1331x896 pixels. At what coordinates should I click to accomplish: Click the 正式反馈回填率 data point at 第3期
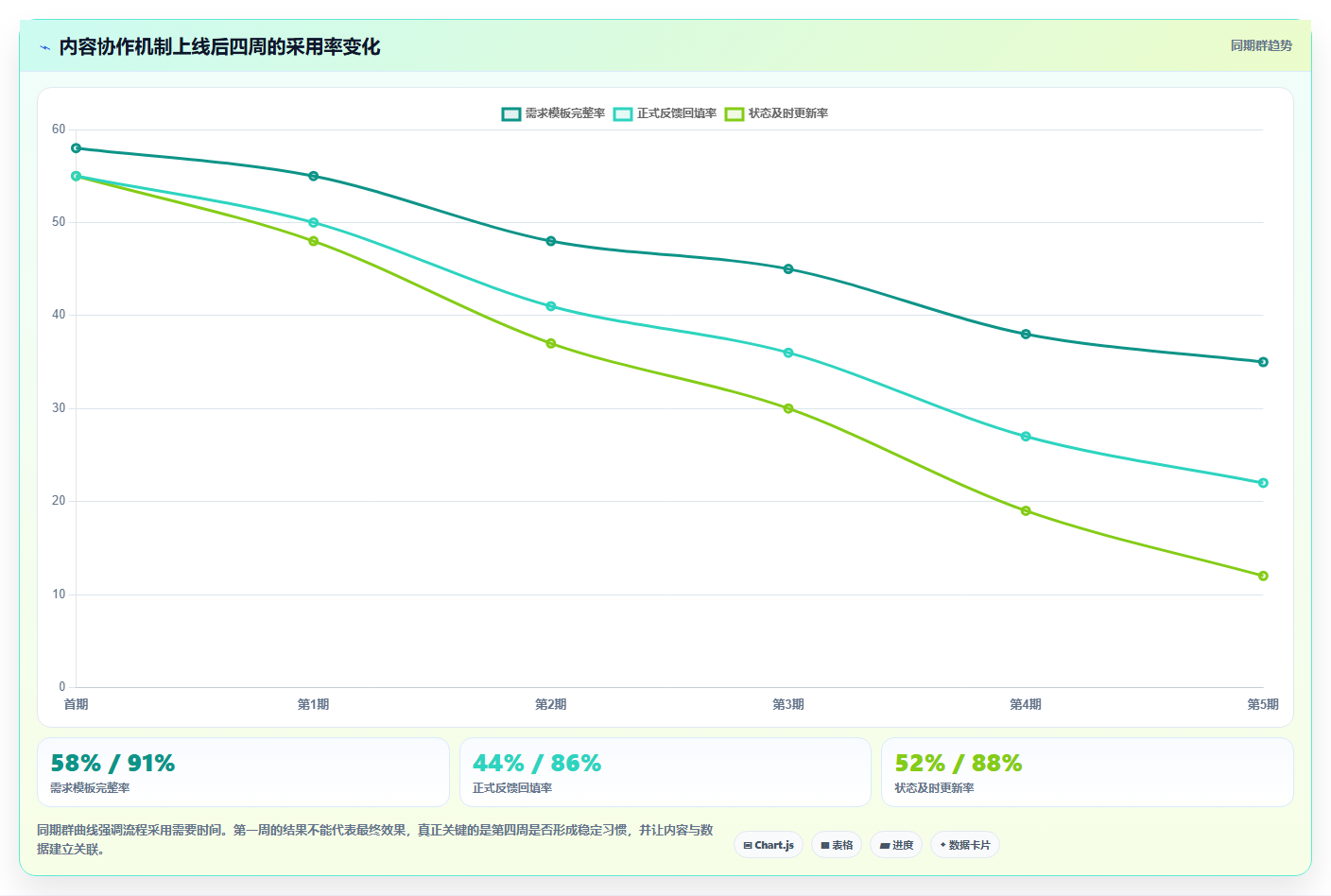pyautogui.click(x=788, y=353)
